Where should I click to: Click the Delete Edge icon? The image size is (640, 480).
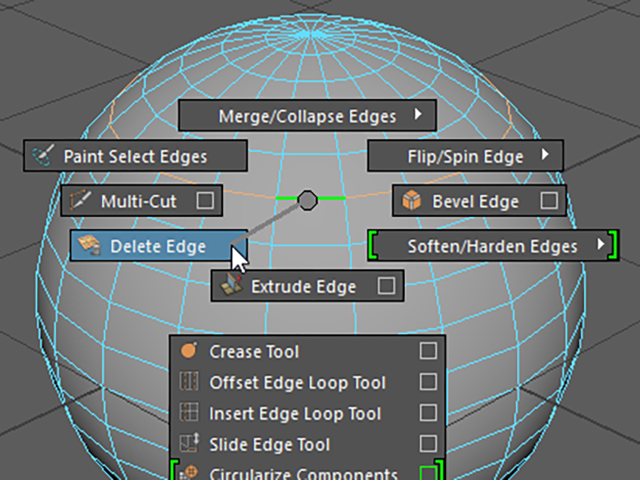click(x=89, y=245)
